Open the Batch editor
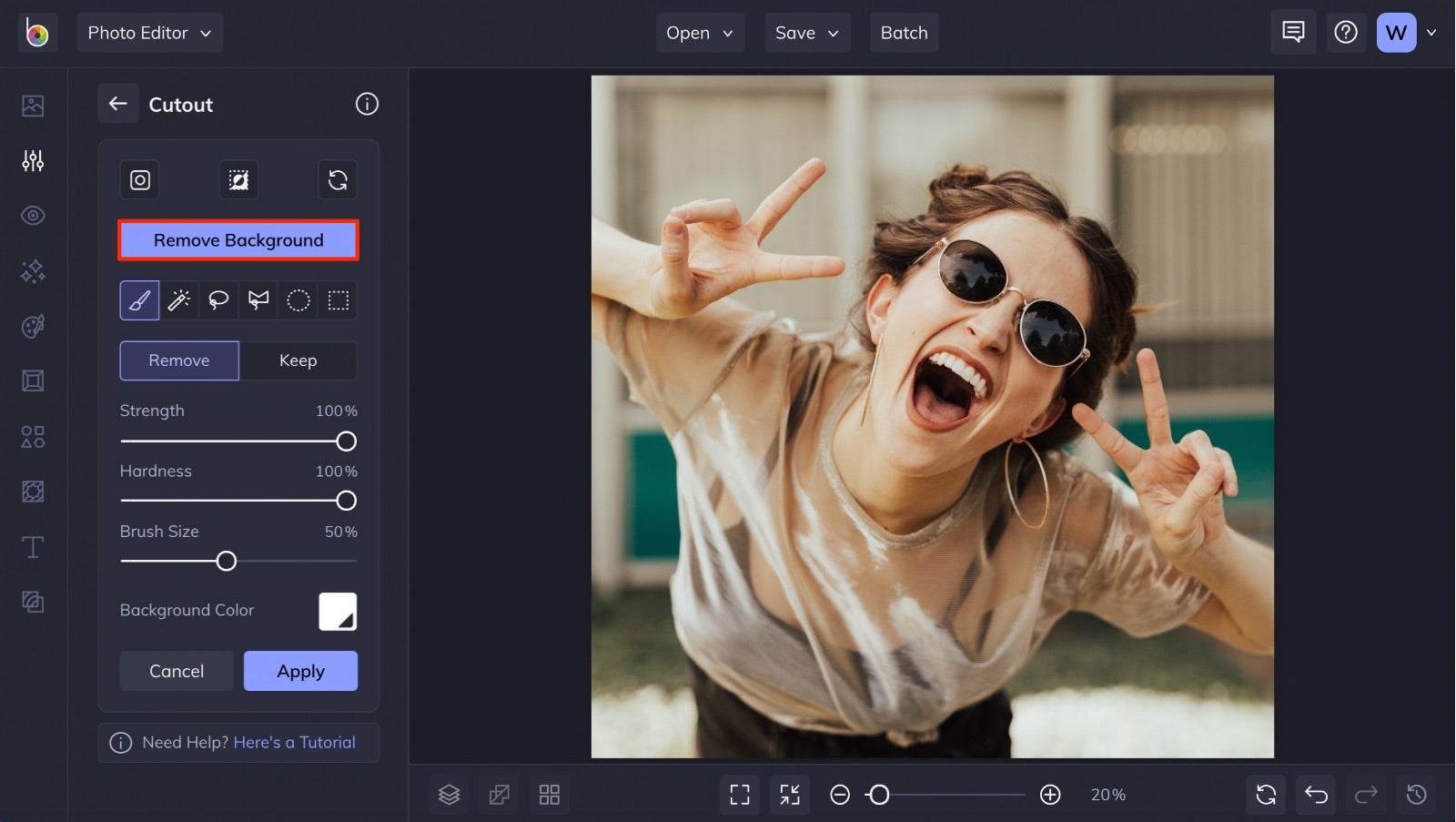 (x=904, y=32)
